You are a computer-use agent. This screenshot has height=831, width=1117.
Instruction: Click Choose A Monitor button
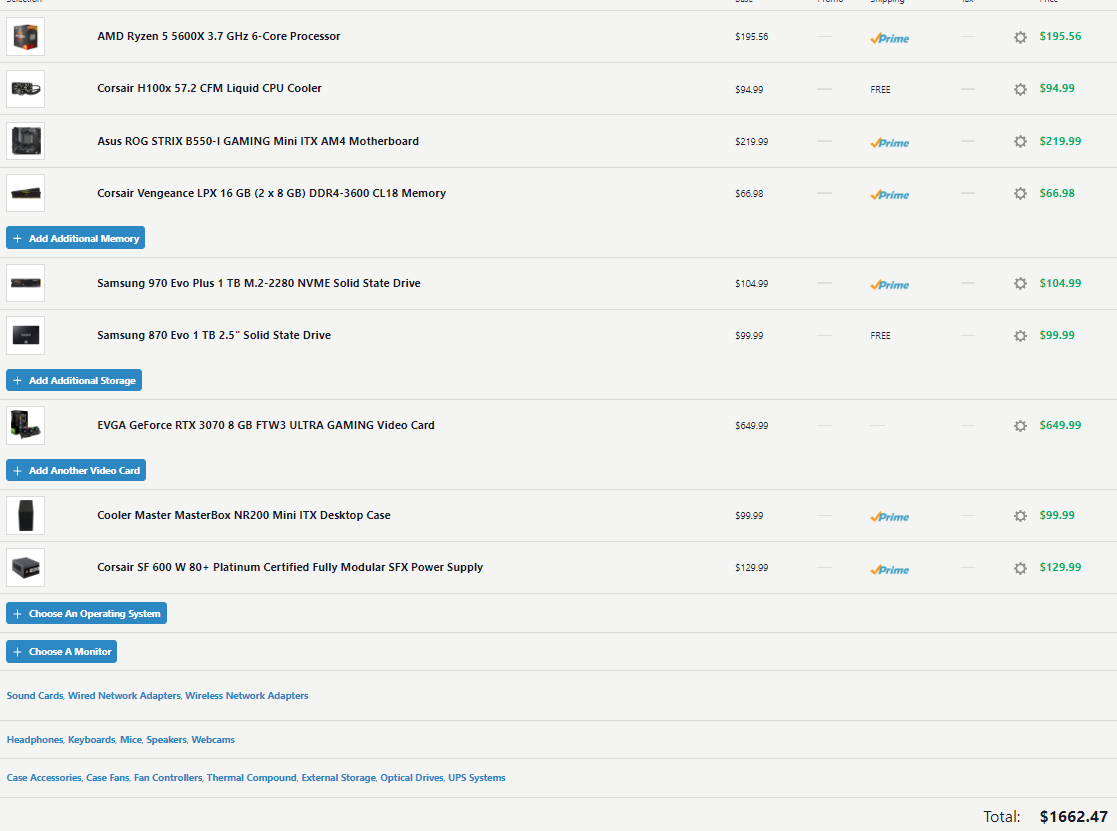(61, 652)
